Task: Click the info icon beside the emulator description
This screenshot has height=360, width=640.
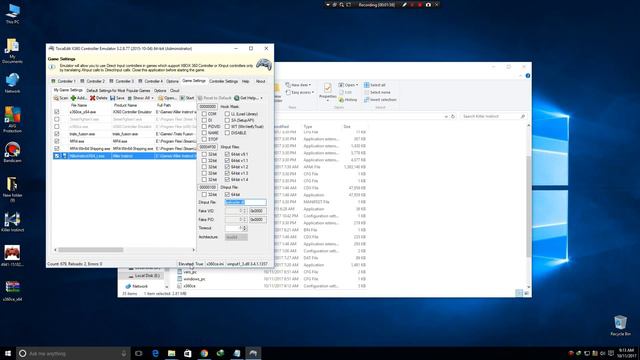Action: [52, 67]
